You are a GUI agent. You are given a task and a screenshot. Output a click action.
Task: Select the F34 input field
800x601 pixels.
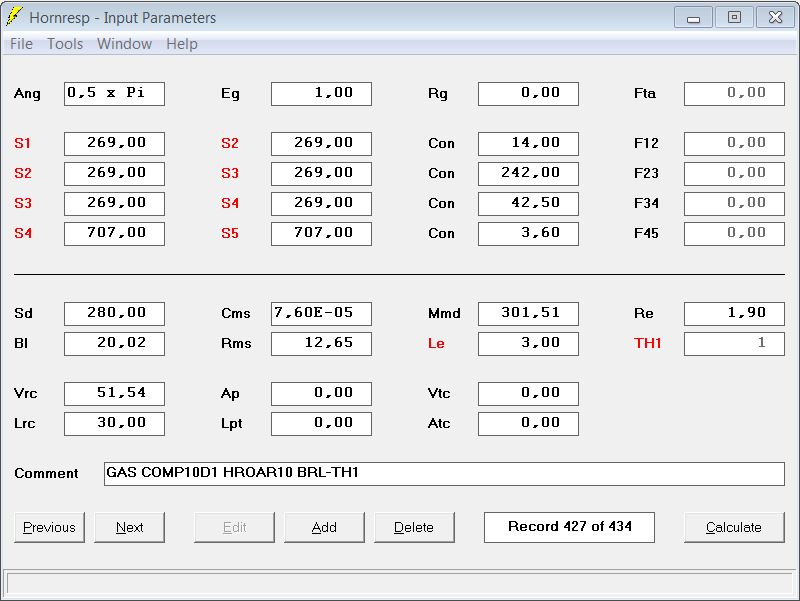coord(734,204)
